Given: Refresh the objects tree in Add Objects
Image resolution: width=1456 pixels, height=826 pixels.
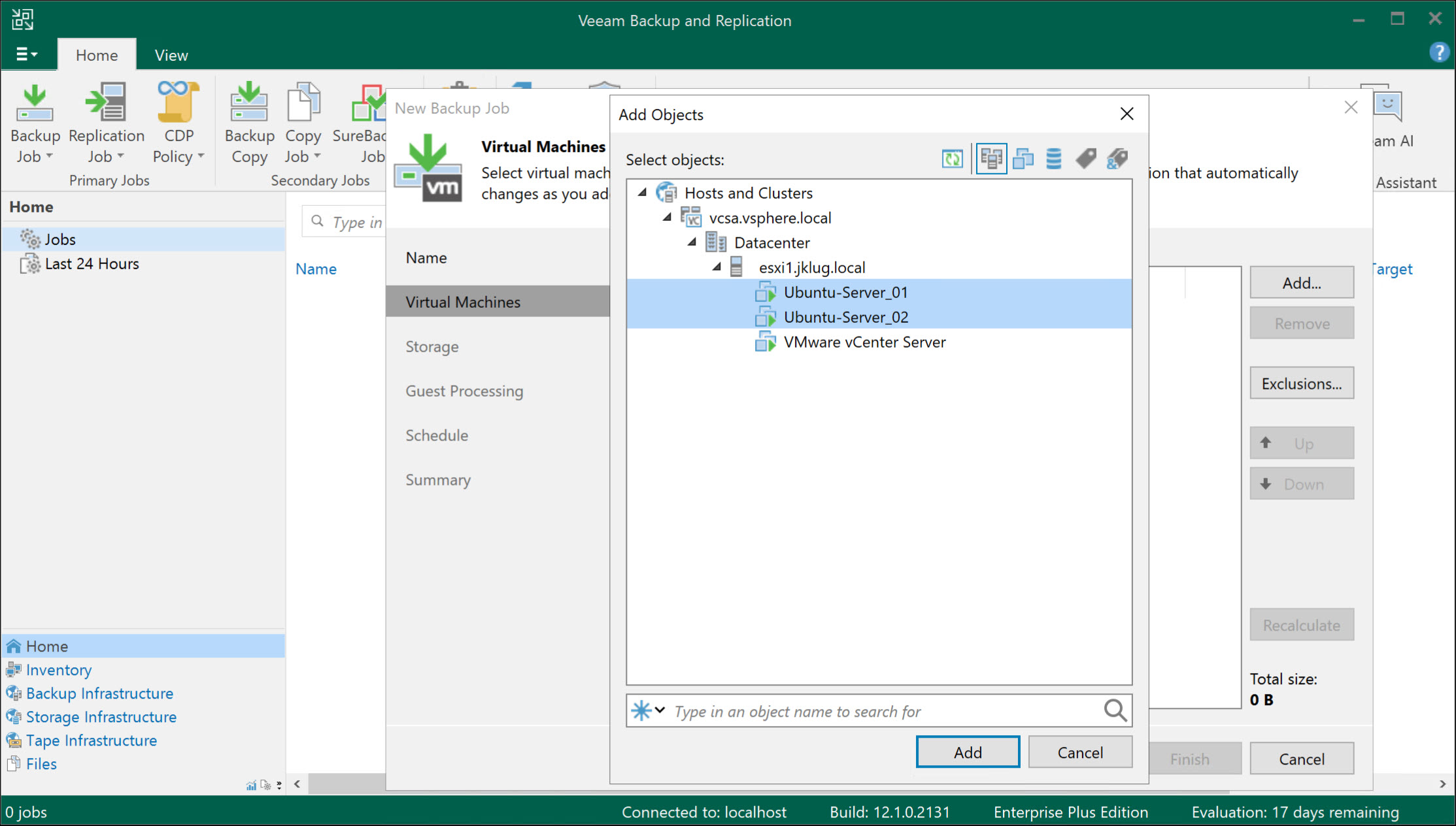Looking at the screenshot, I should tap(952, 158).
